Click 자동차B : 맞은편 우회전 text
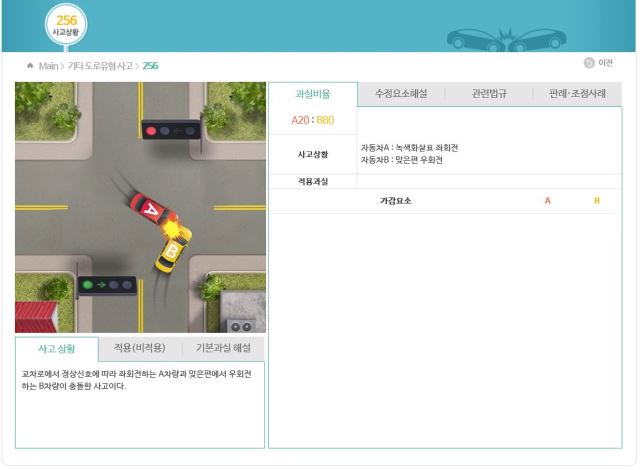The width and height of the screenshot is (640, 470). click(402, 160)
